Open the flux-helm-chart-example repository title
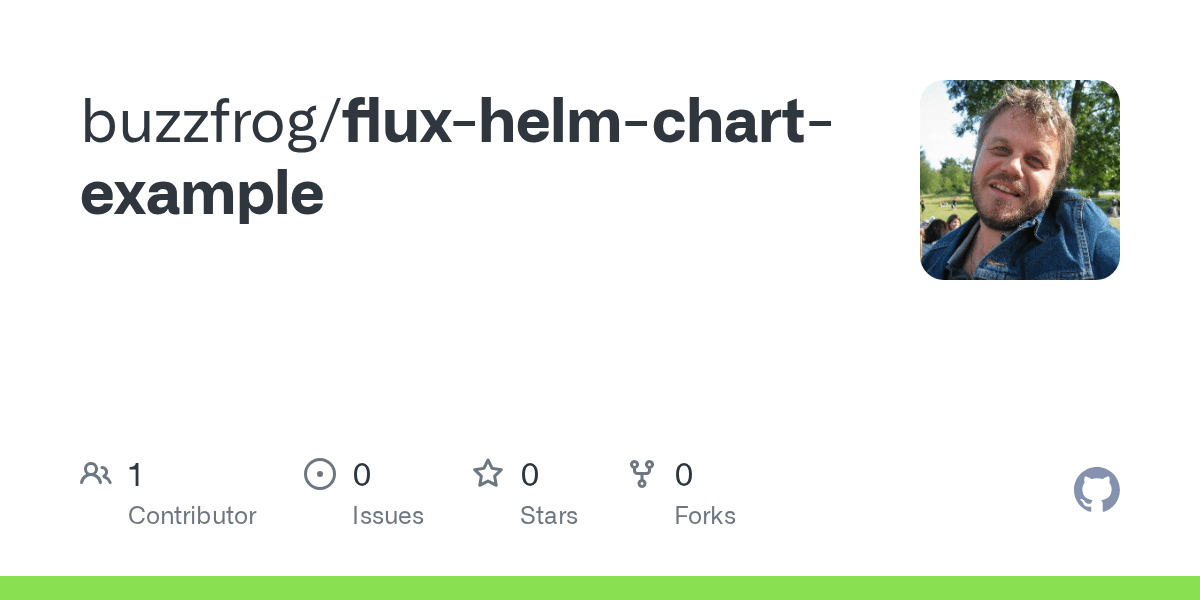This screenshot has width=1200, height=600. coord(459,157)
